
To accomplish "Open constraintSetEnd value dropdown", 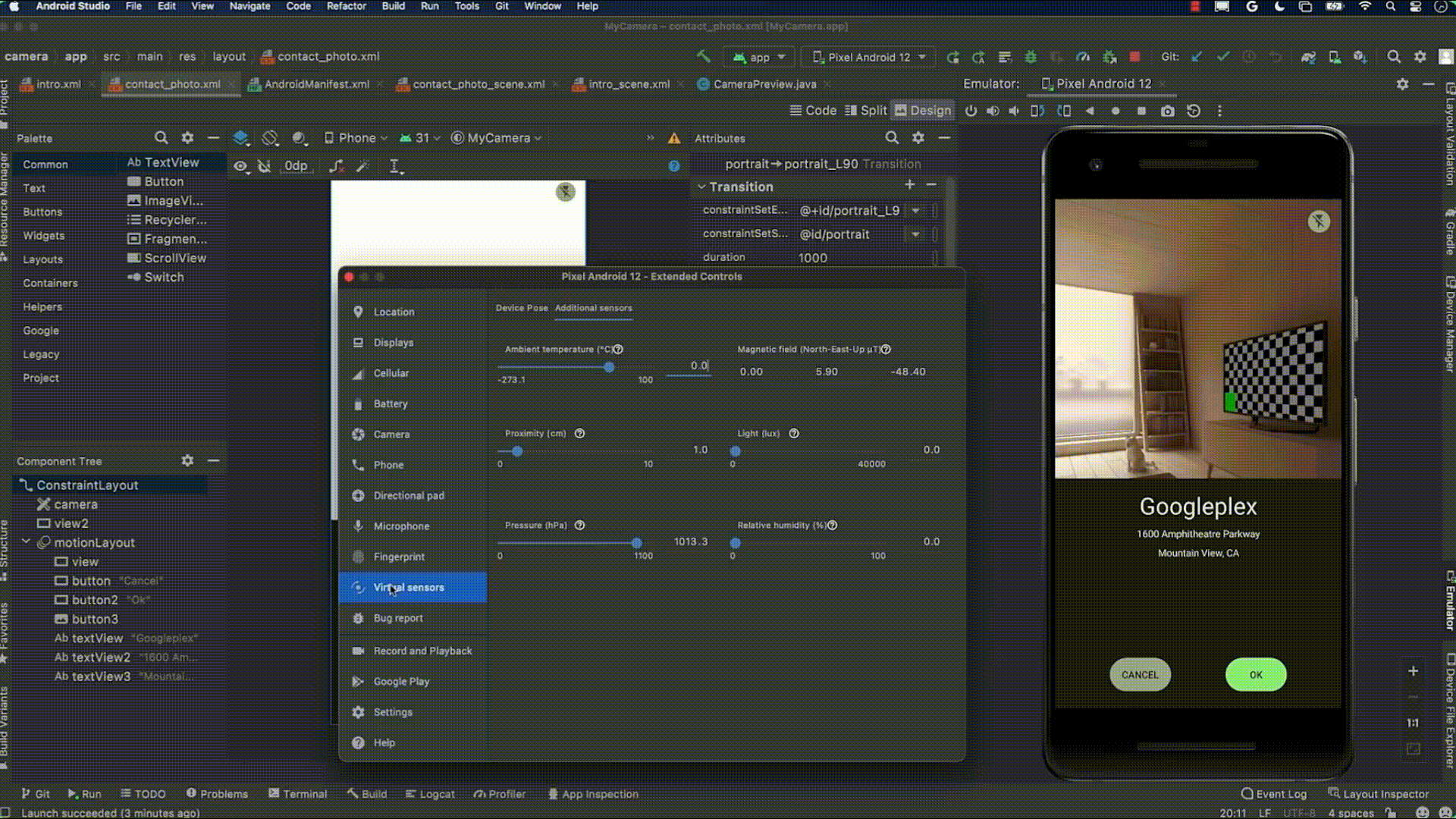I will 915,211.
